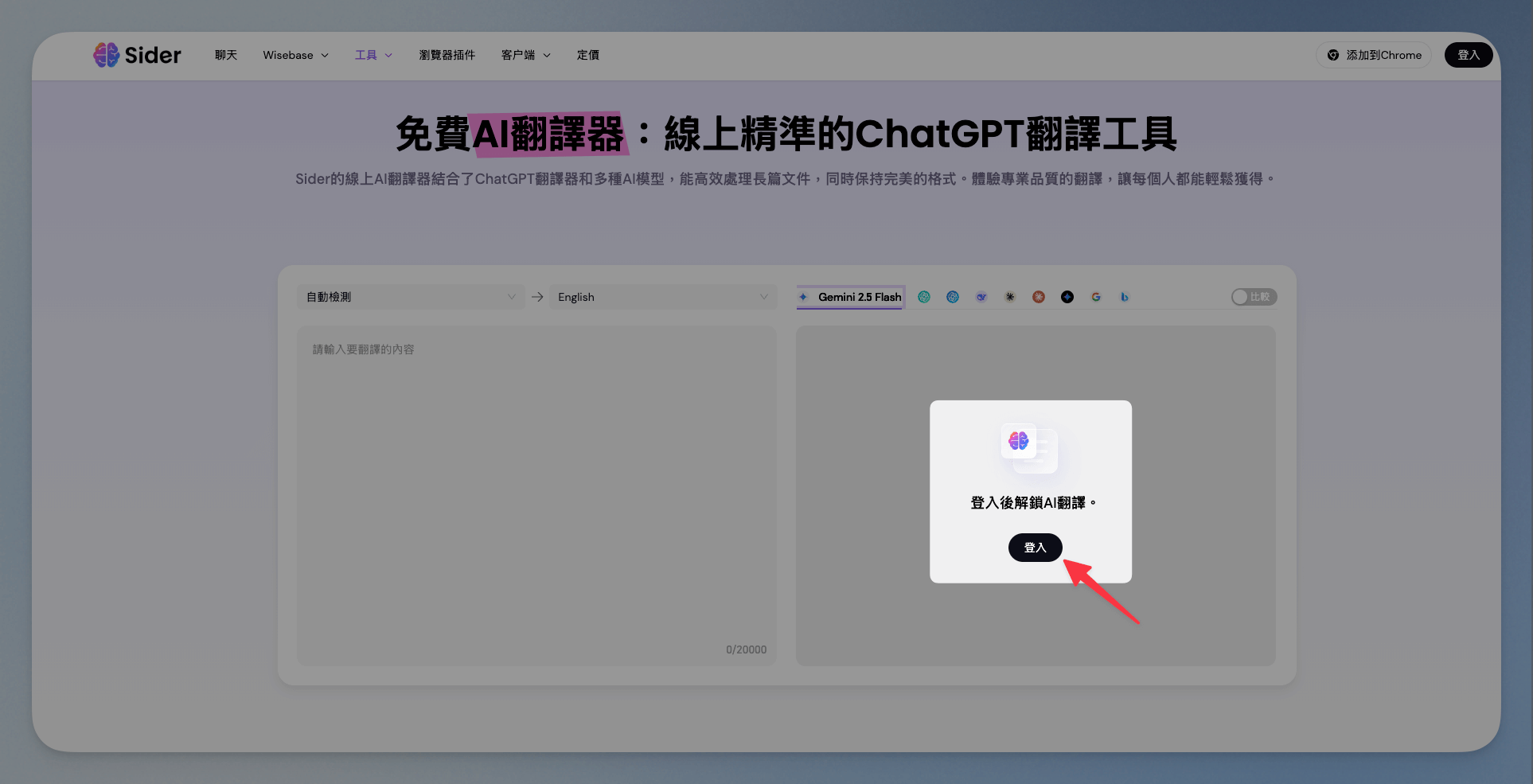
Task: Open the 聊天 nav item
Action: point(226,55)
